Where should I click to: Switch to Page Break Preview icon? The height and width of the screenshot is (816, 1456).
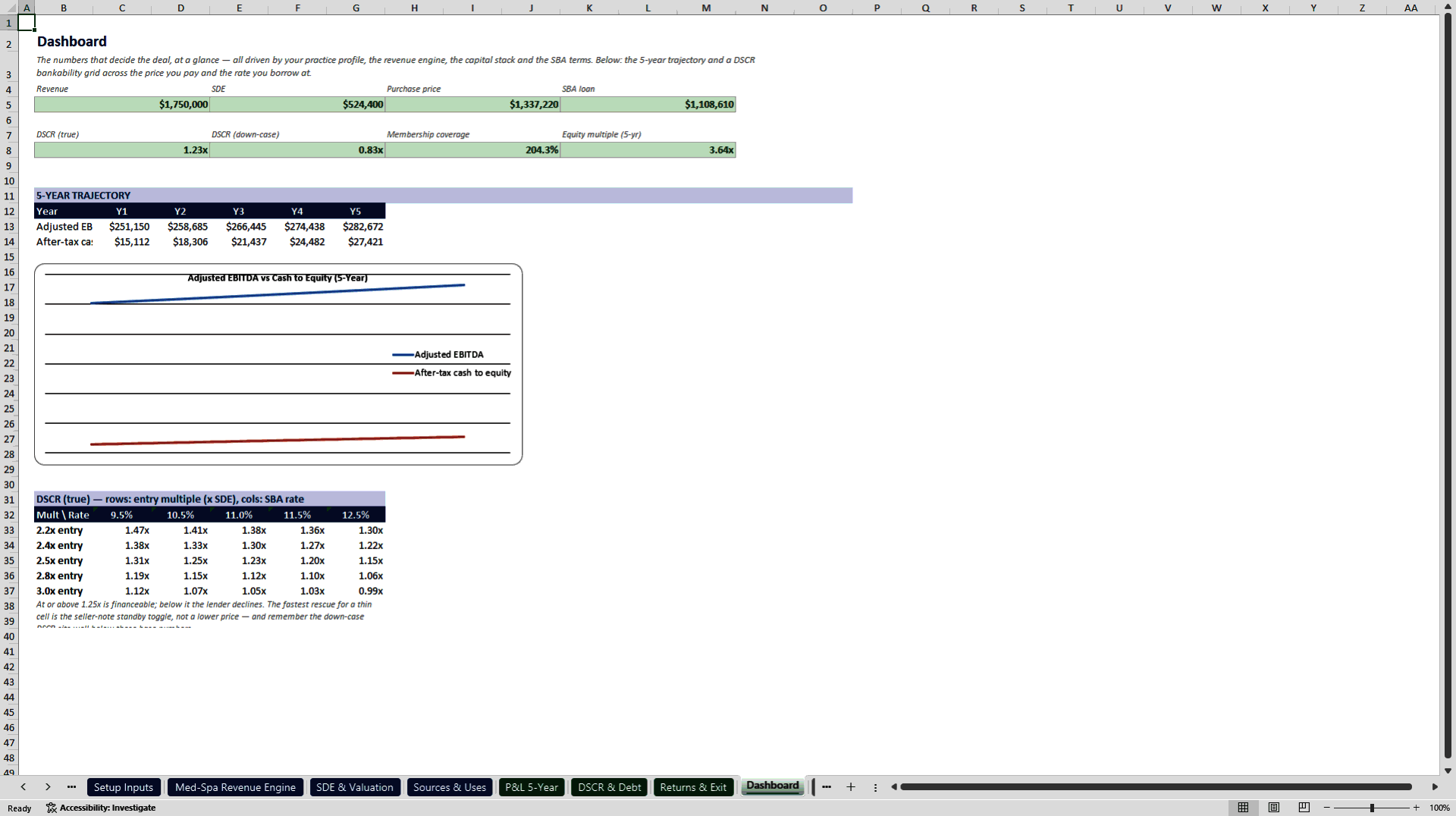[x=1304, y=808]
